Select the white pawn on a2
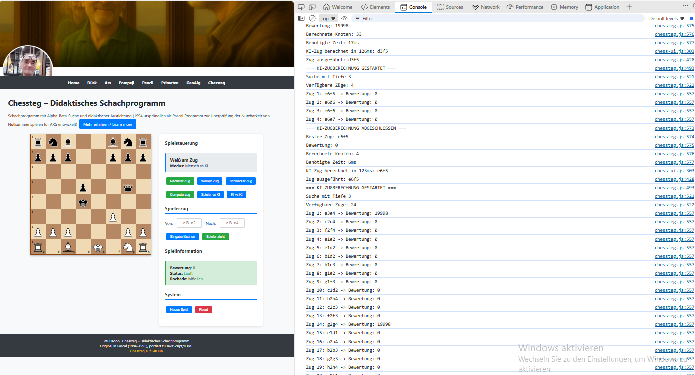The height and width of the screenshot is (375, 695). [x=38, y=232]
